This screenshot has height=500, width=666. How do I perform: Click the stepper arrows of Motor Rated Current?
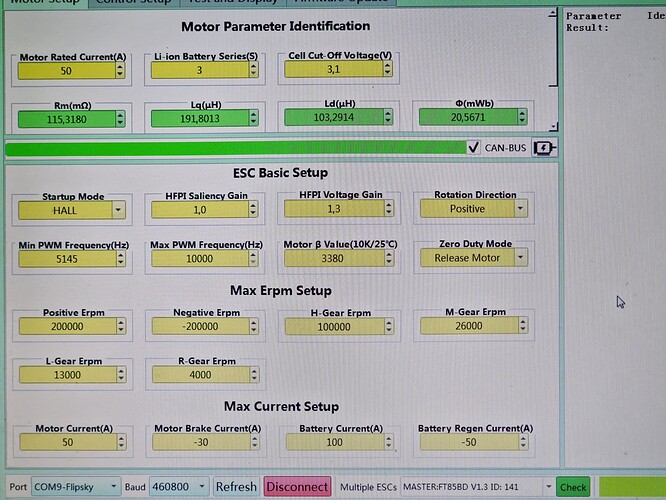tap(120, 71)
